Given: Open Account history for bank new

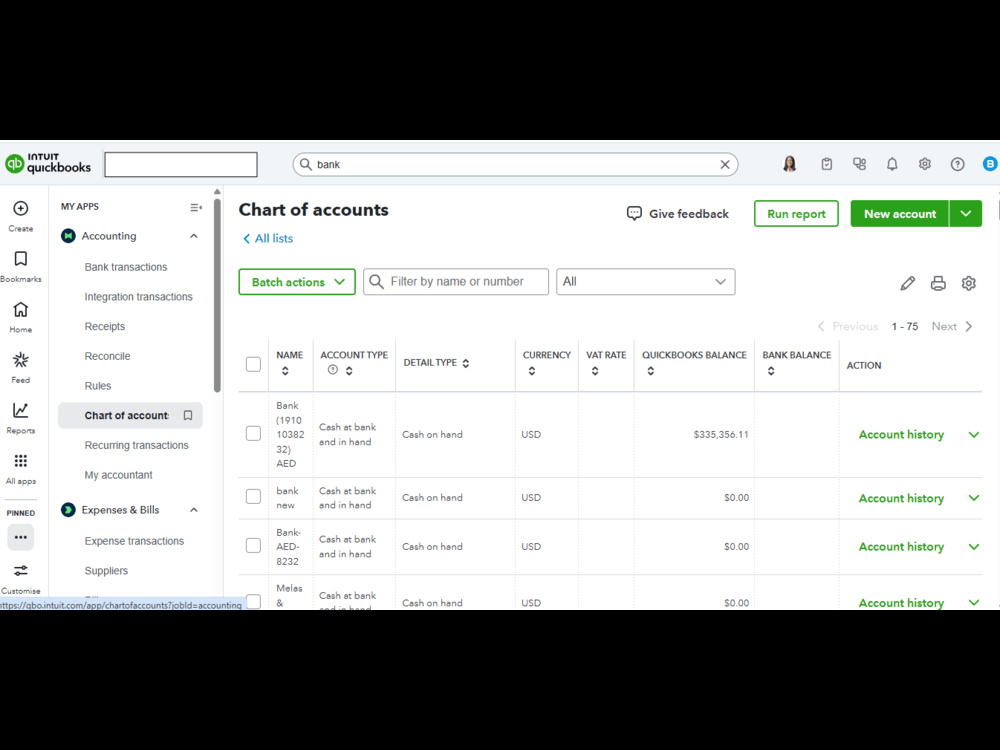Looking at the screenshot, I should point(901,498).
